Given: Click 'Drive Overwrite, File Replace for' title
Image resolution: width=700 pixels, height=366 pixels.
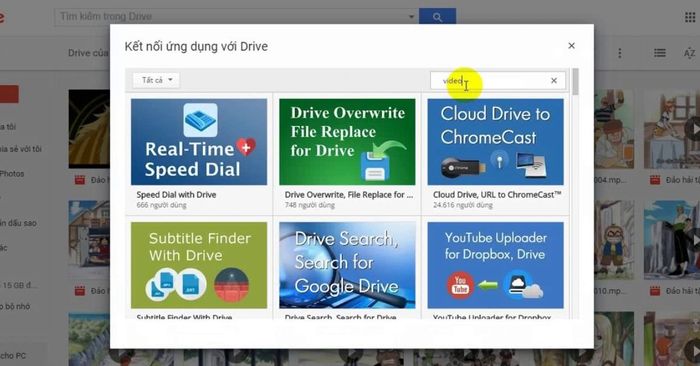Looking at the screenshot, I should point(349,195).
